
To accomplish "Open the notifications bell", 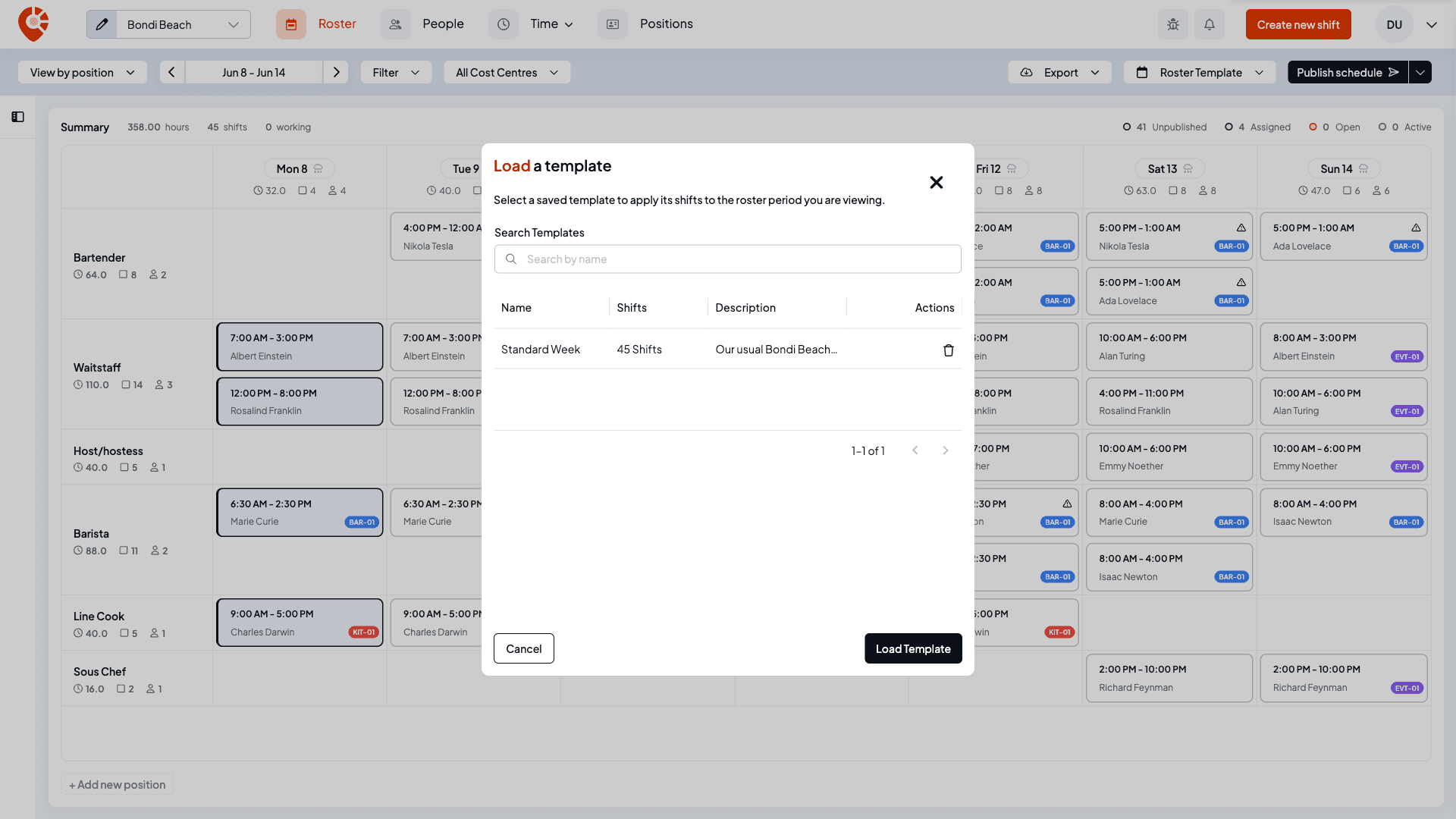I will coord(1209,24).
